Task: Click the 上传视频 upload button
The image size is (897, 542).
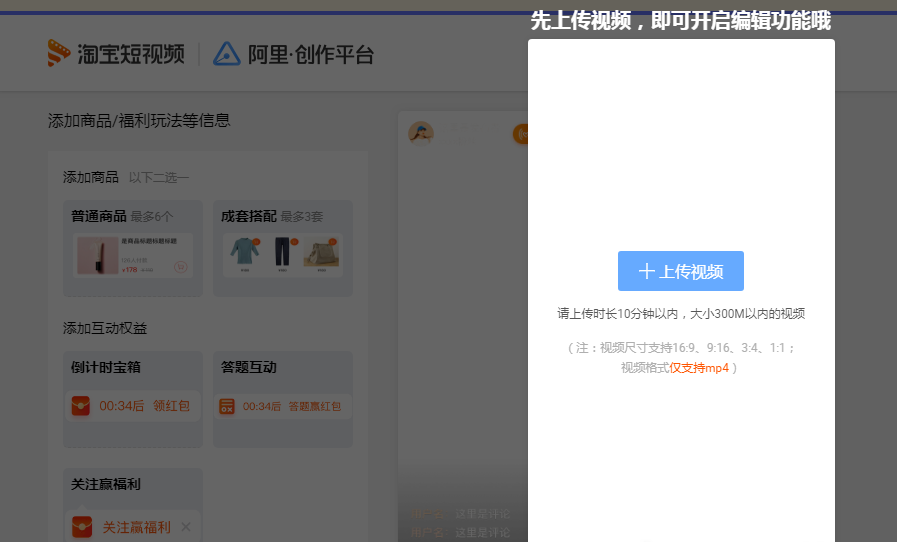Action: coord(680,271)
